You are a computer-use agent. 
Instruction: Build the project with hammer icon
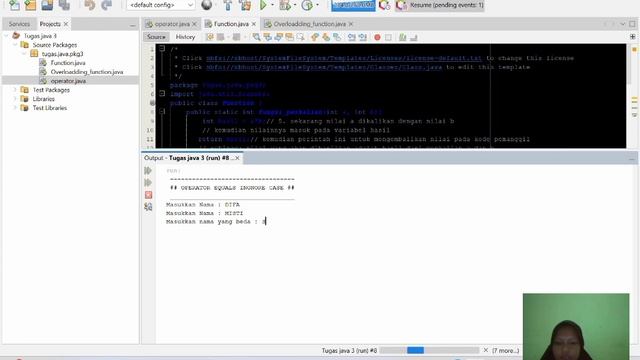pyautogui.click(x=228, y=5)
